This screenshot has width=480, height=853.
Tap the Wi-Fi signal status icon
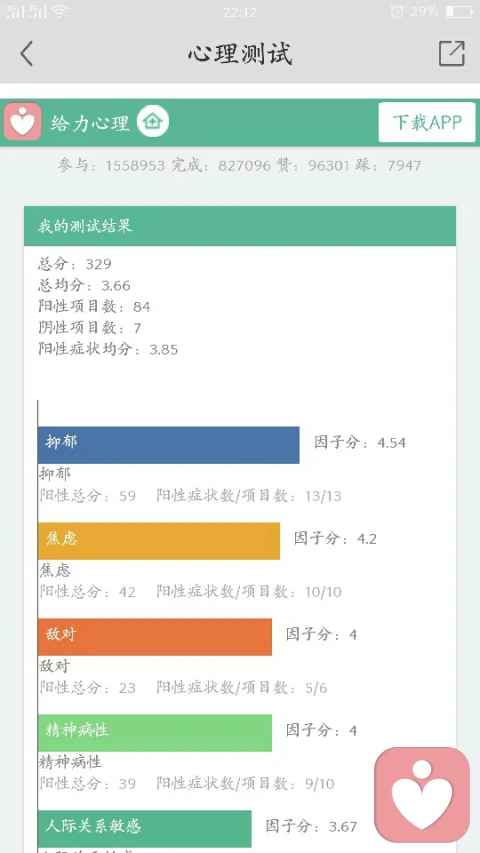coord(59,11)
